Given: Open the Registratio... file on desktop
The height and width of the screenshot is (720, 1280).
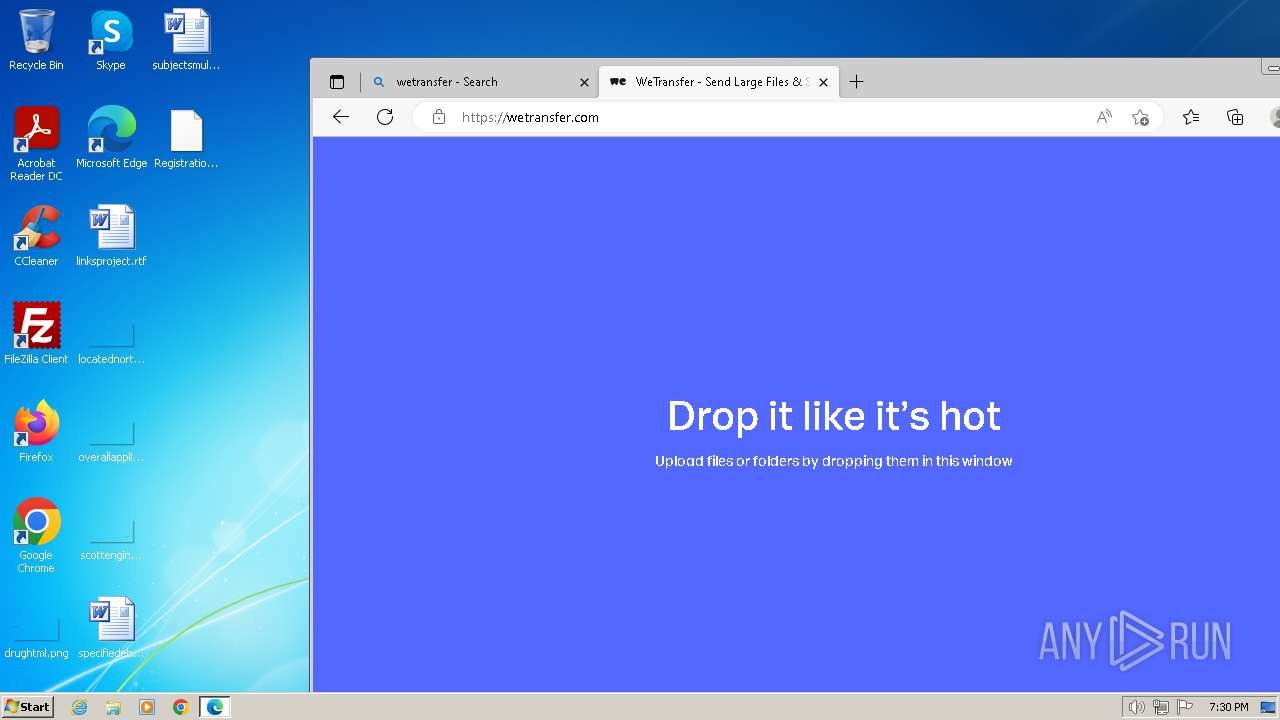Looking at the screenshot, I should point(186,138).
